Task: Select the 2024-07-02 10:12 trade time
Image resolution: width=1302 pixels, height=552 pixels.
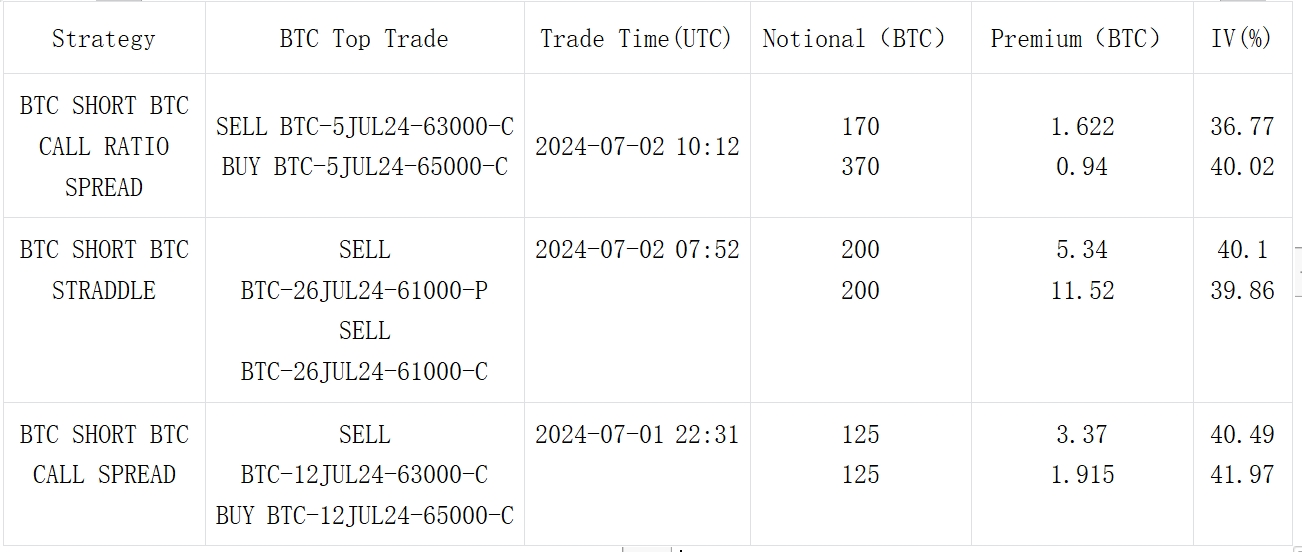Action: click(x=637, y=146)
